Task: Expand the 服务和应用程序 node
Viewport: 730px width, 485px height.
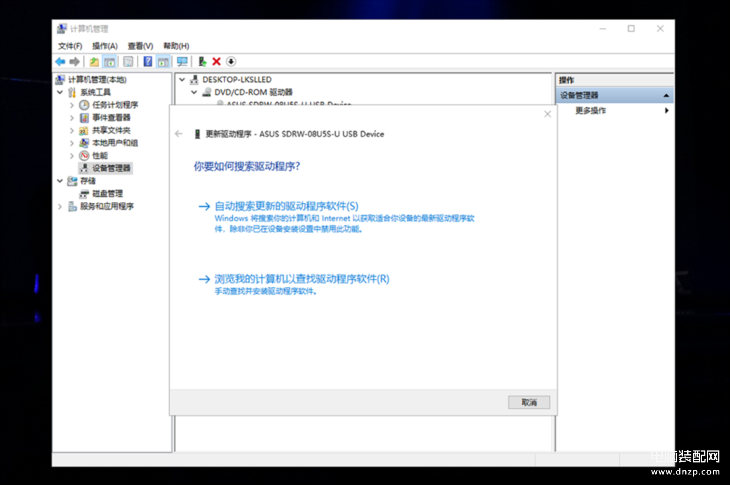Action: (60, 206)
